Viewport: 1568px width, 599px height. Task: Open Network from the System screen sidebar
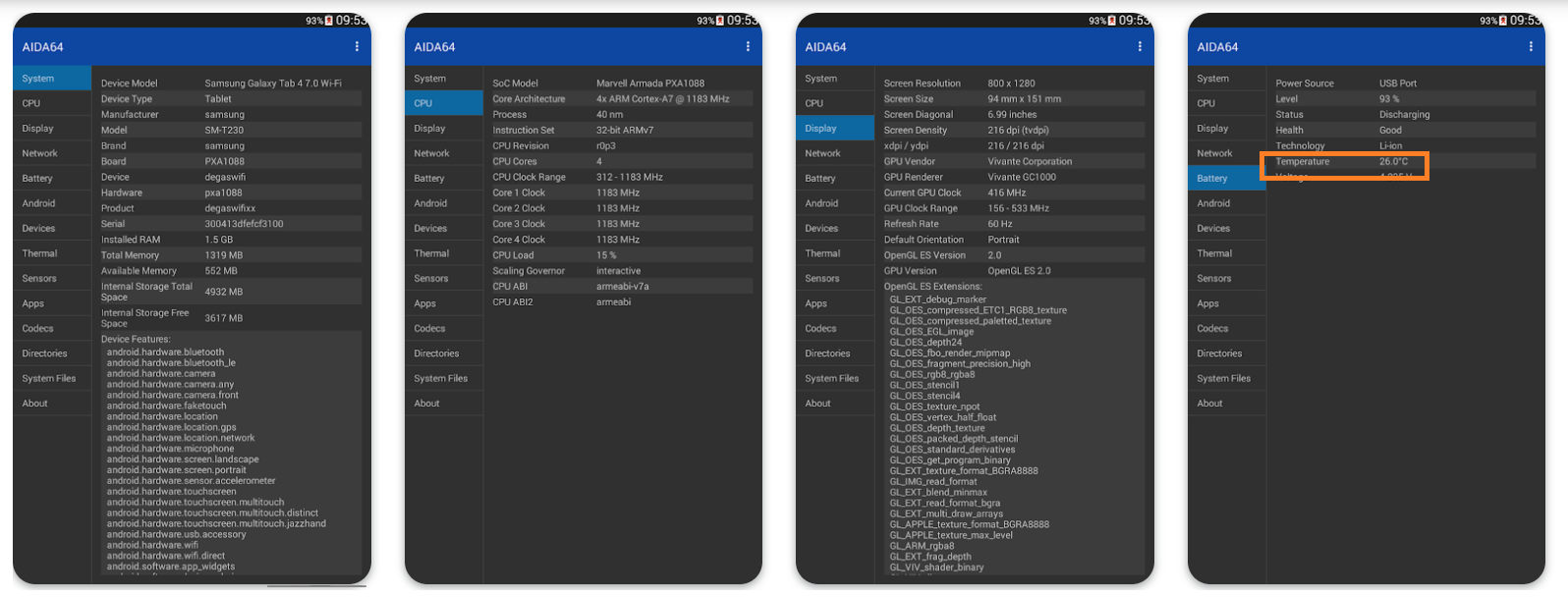click(x=52, y=153)
